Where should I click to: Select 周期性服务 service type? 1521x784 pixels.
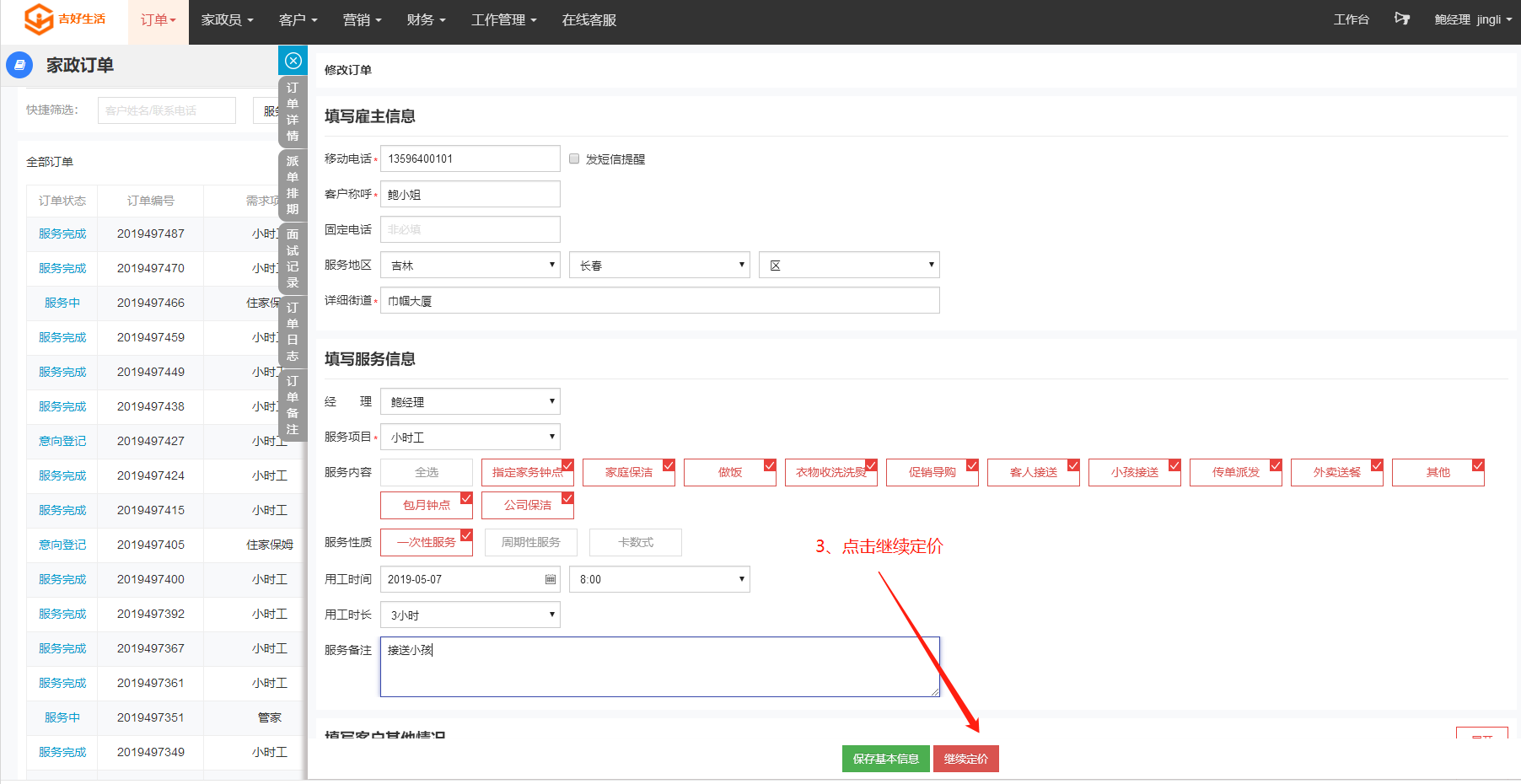pyautogui.click(x=531, y=542)
